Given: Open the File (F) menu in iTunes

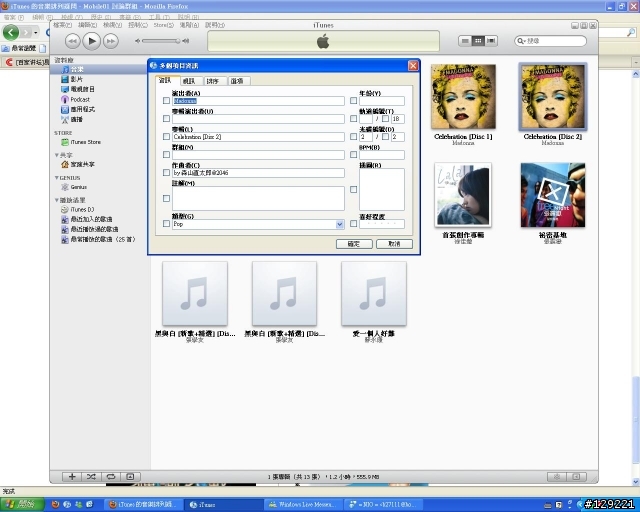Looking at the screenshot, I should (62, 25).
